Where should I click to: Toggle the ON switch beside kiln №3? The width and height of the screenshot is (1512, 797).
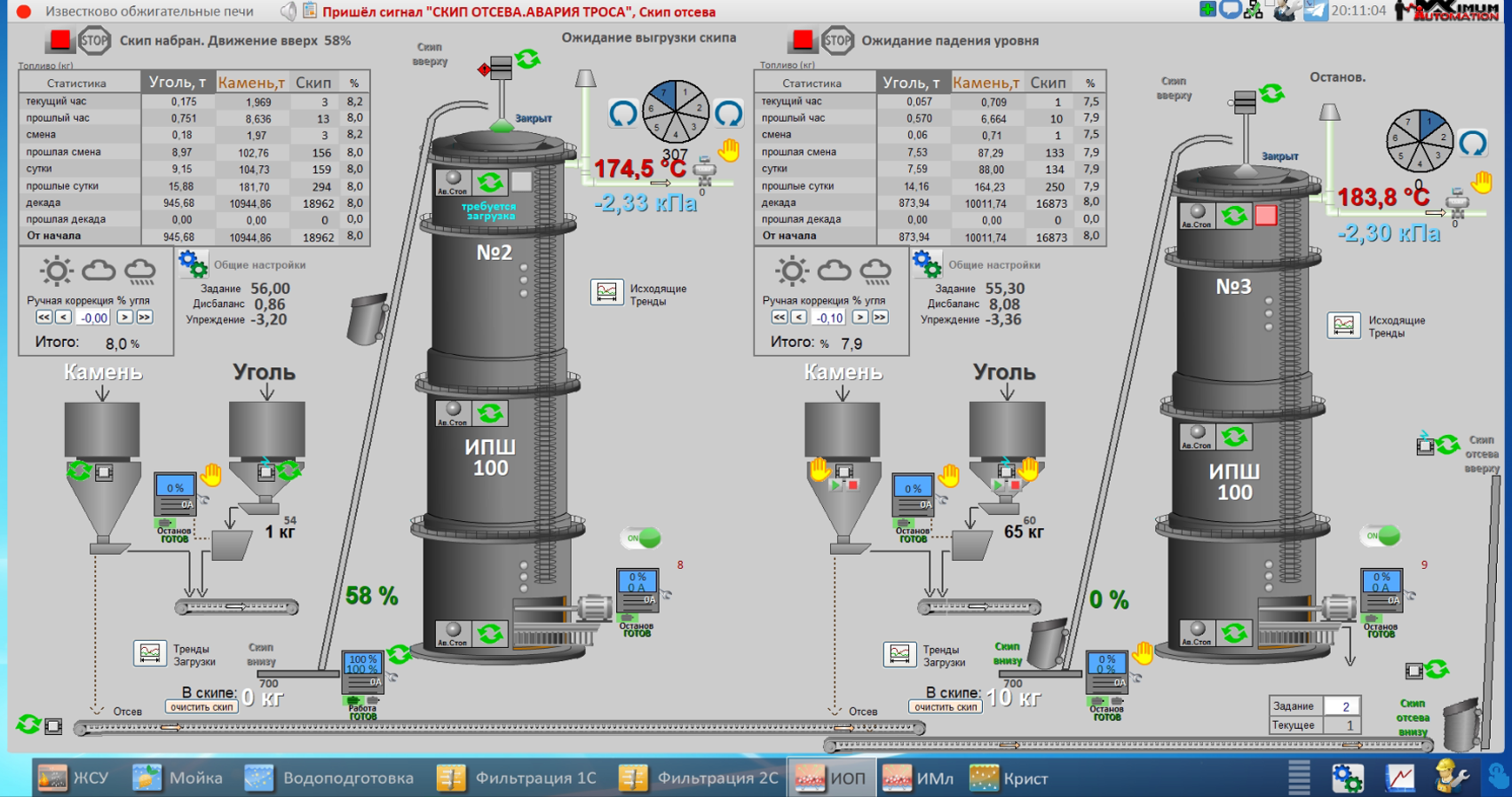pyautogui.click(x=1381, y=535)
